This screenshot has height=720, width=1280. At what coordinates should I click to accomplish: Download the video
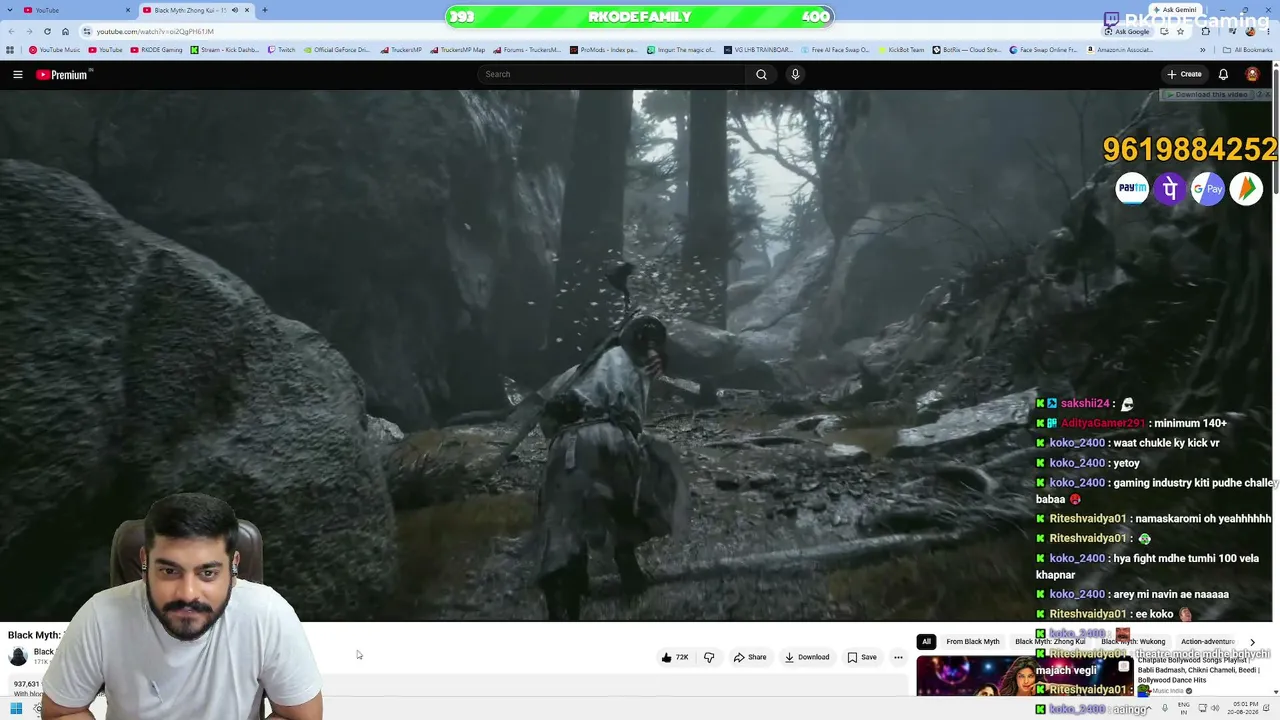tap(807, 657)
